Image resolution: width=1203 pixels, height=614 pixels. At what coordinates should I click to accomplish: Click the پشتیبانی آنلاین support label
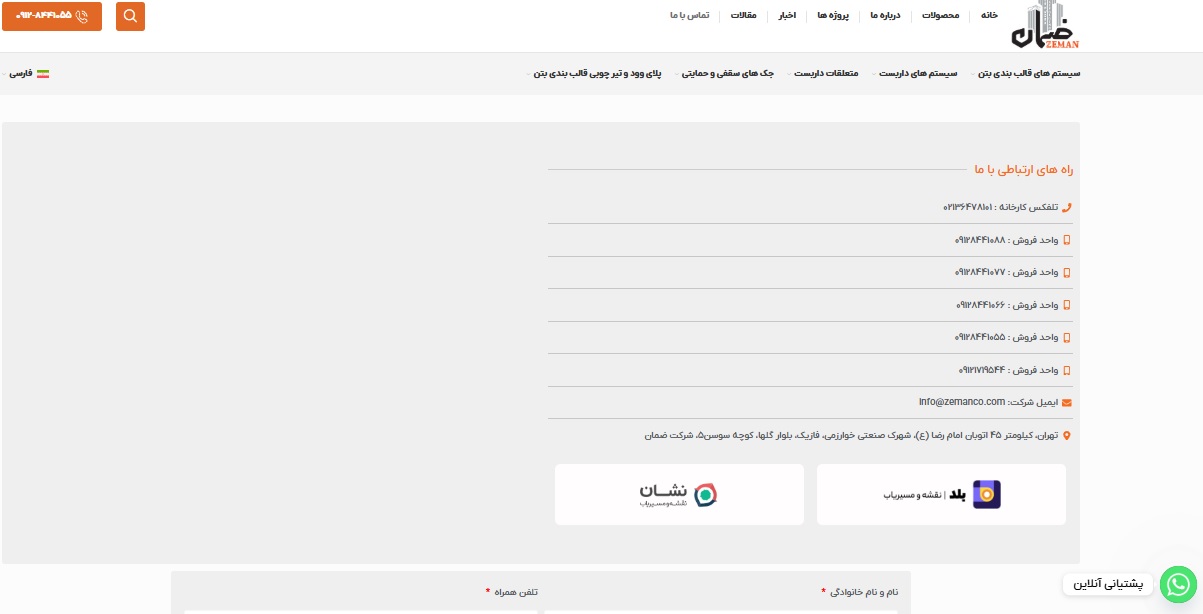pyautogui.click(x=1107, y=584)
